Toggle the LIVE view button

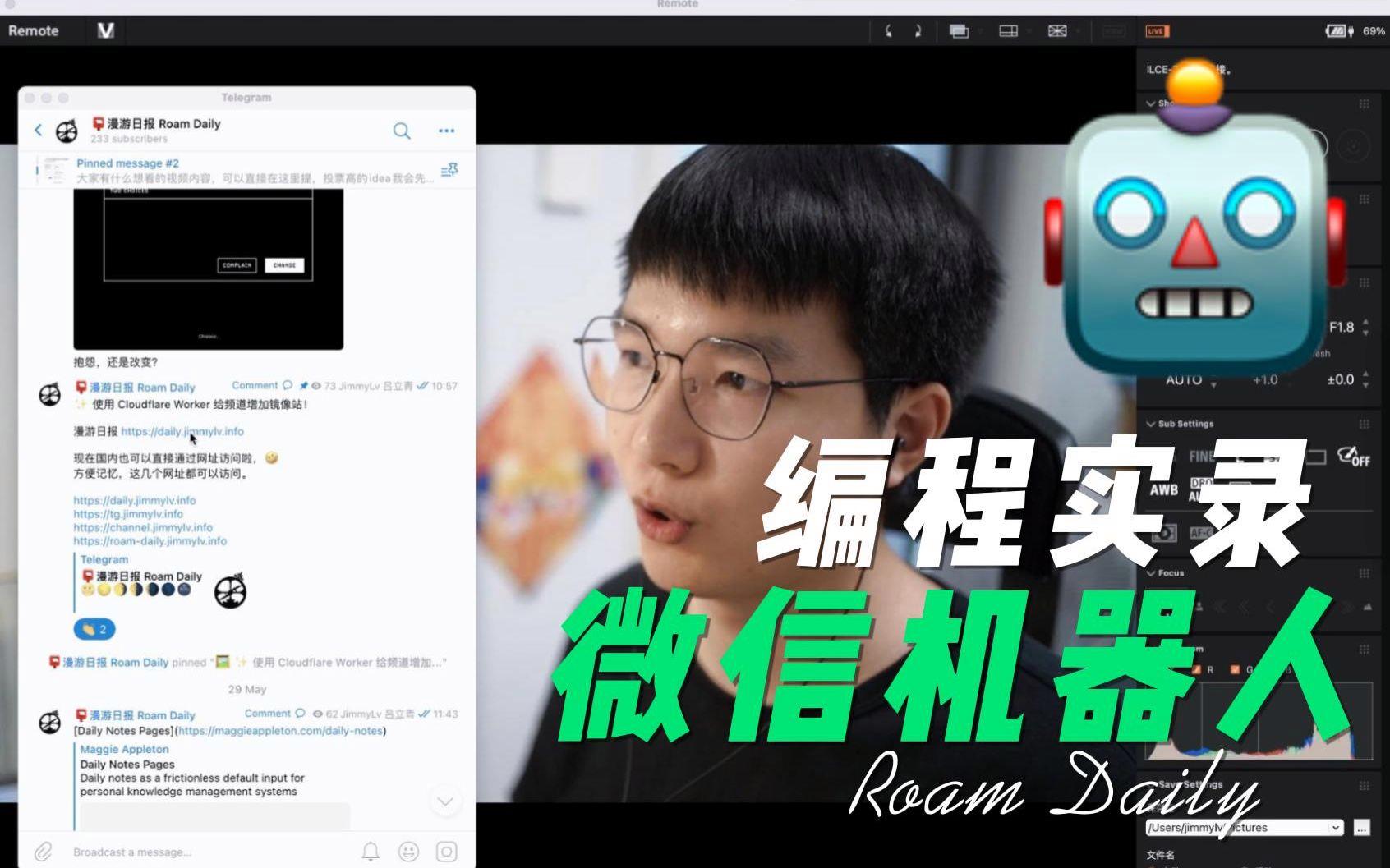coord(1157,31)
